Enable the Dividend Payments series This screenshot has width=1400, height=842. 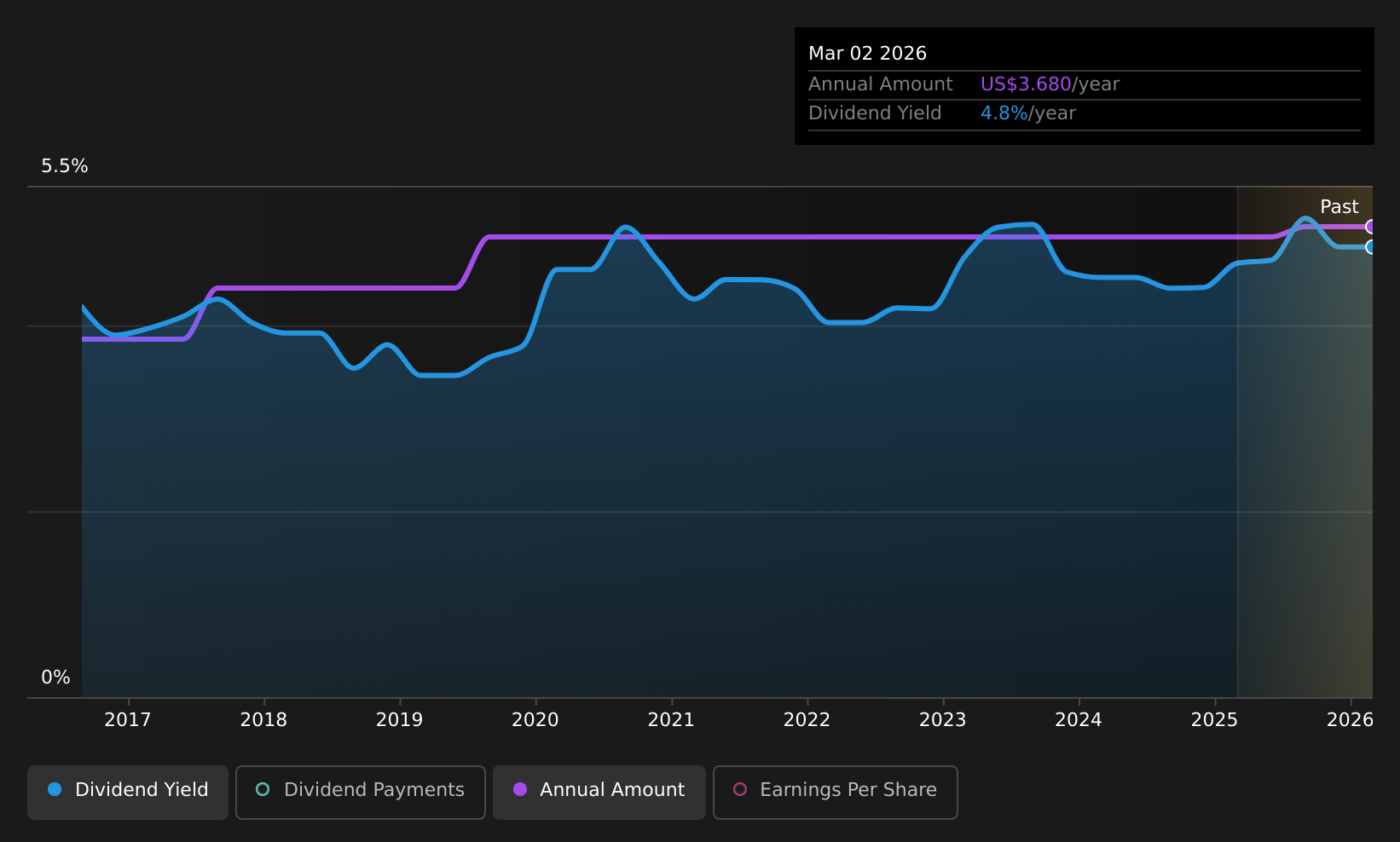[360, 792]
